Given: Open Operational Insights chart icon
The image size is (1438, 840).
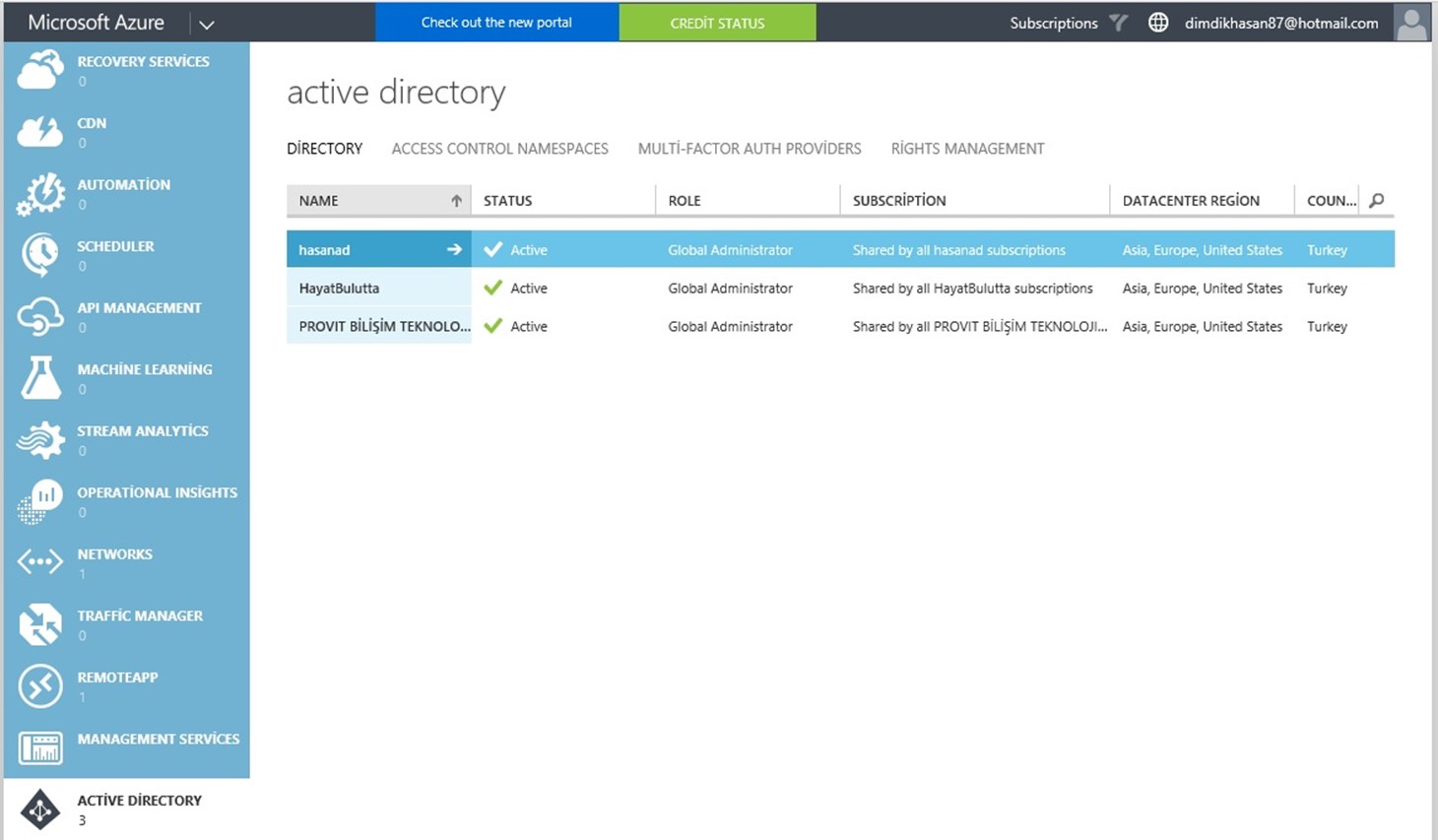Looking at the screenshot, I should coord(40,501).
